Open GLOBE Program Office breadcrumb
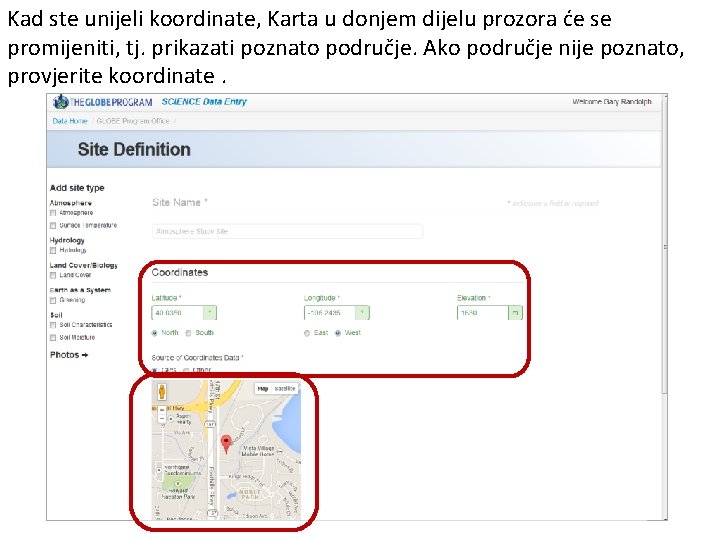This screenshot has height=540, width=720. click(x=133, y=121)
